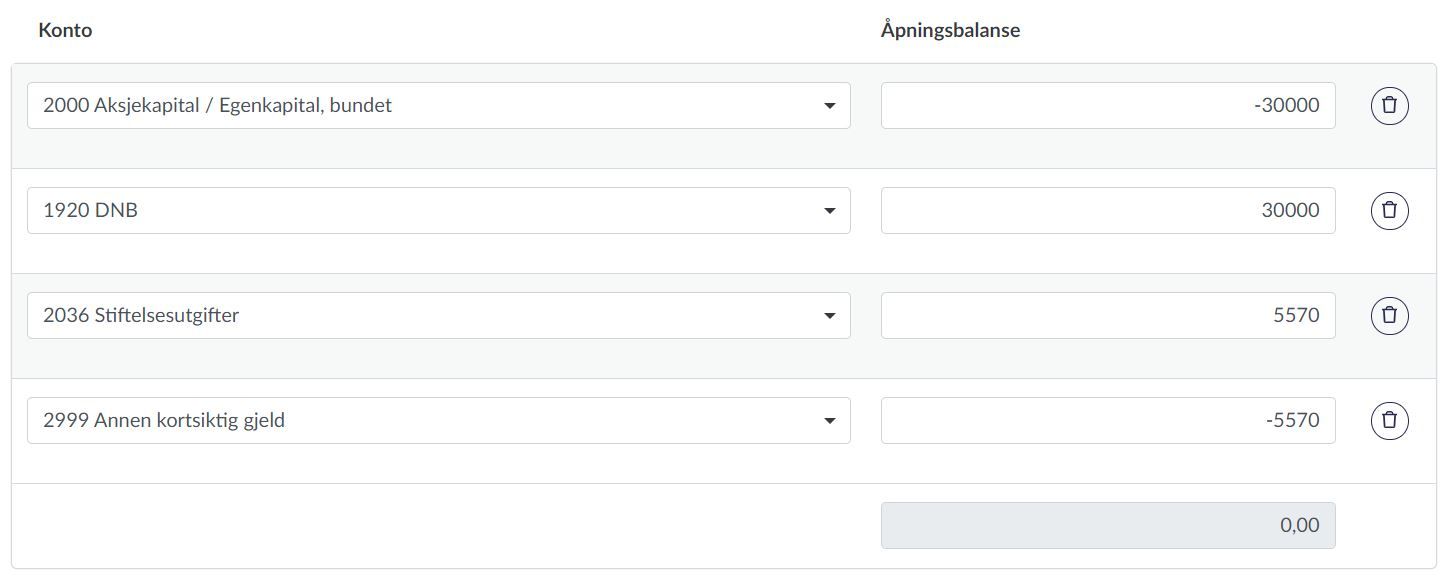The width and height of the screenshot is (1448, 580).
Task: Click the 2999 Annen kortsiktig gjeld arrow
Action: (829, 421)
